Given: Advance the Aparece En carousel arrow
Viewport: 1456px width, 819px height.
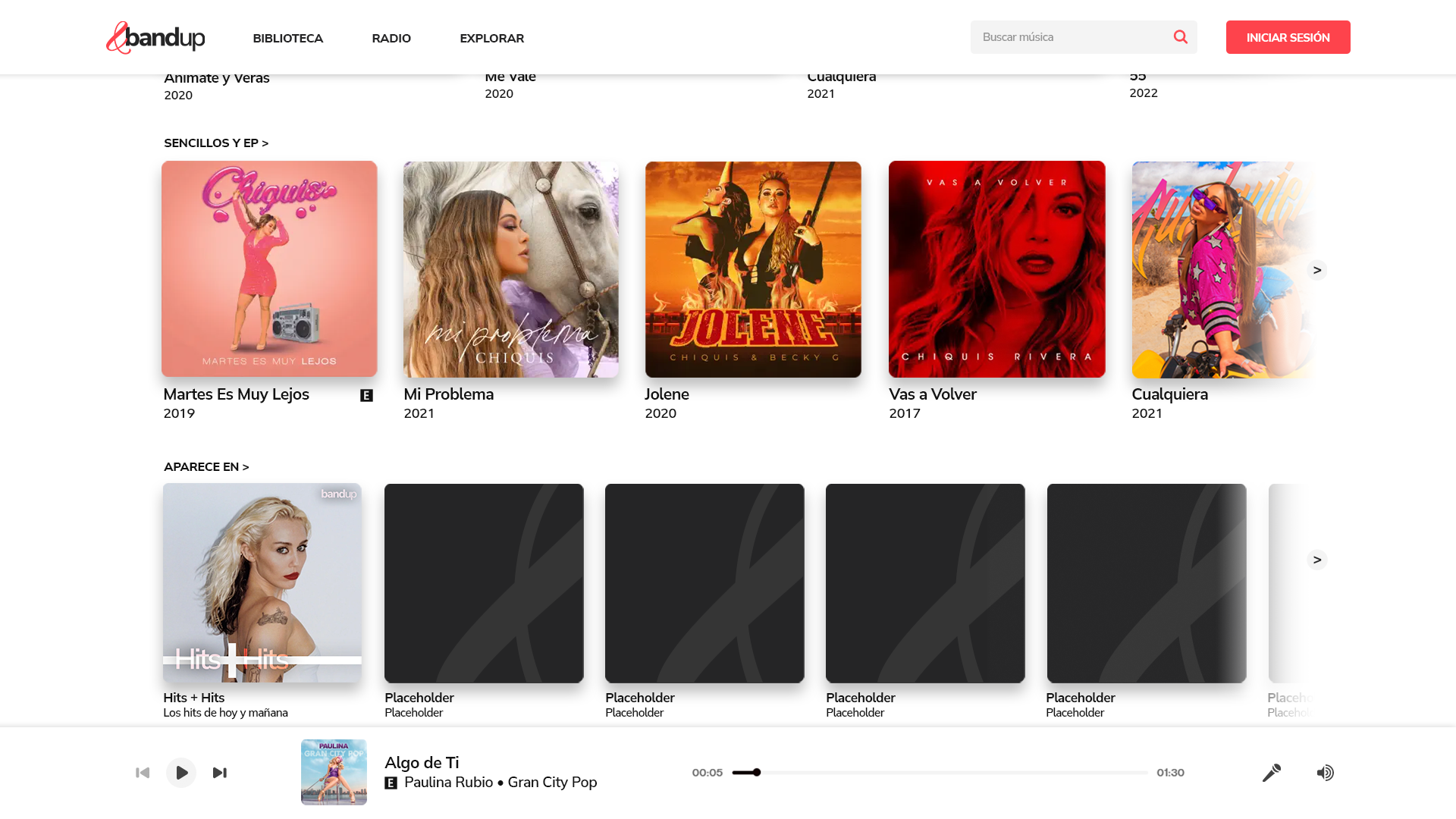Looking at the screenshot, I should [1317, 560].
